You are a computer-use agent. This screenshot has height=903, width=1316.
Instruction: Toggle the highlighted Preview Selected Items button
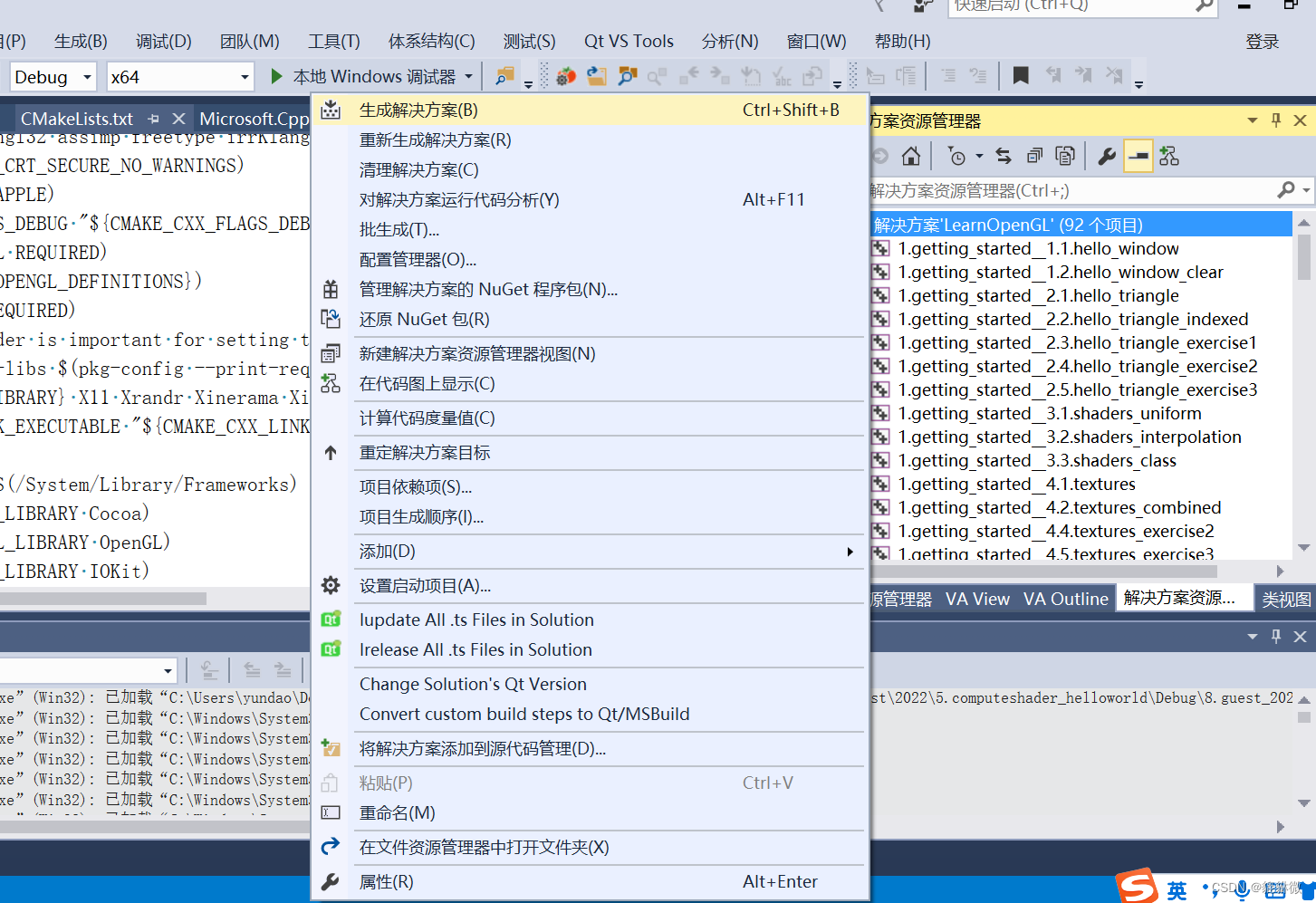[x=1138, y=157]
